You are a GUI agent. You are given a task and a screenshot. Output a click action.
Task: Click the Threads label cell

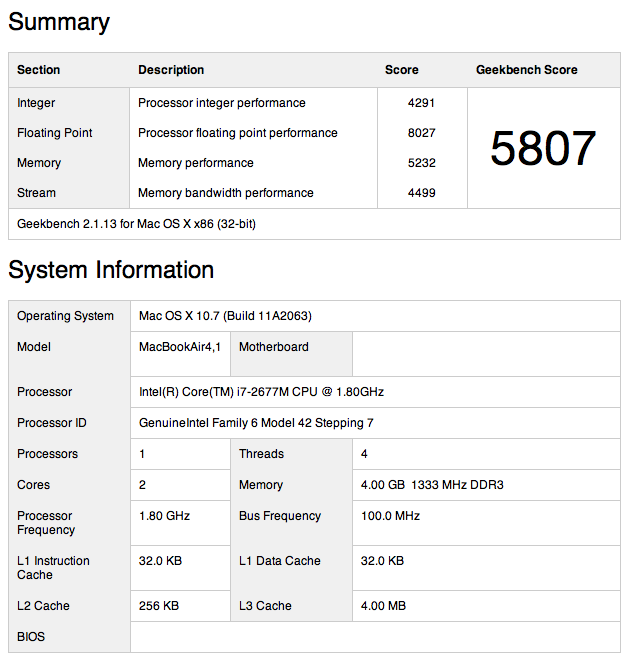(x=261, y=454)
